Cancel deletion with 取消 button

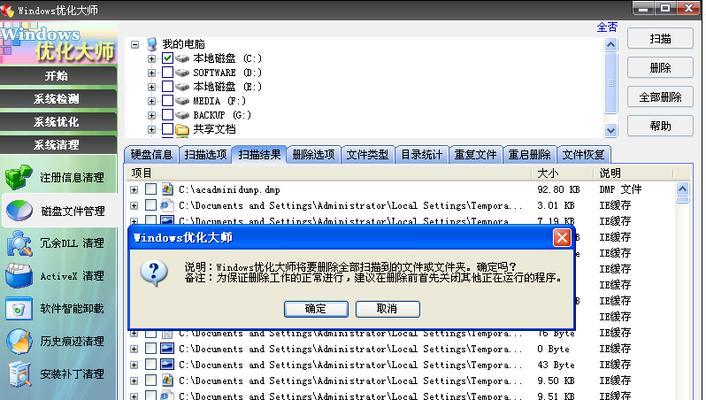[x=387, y=309]
